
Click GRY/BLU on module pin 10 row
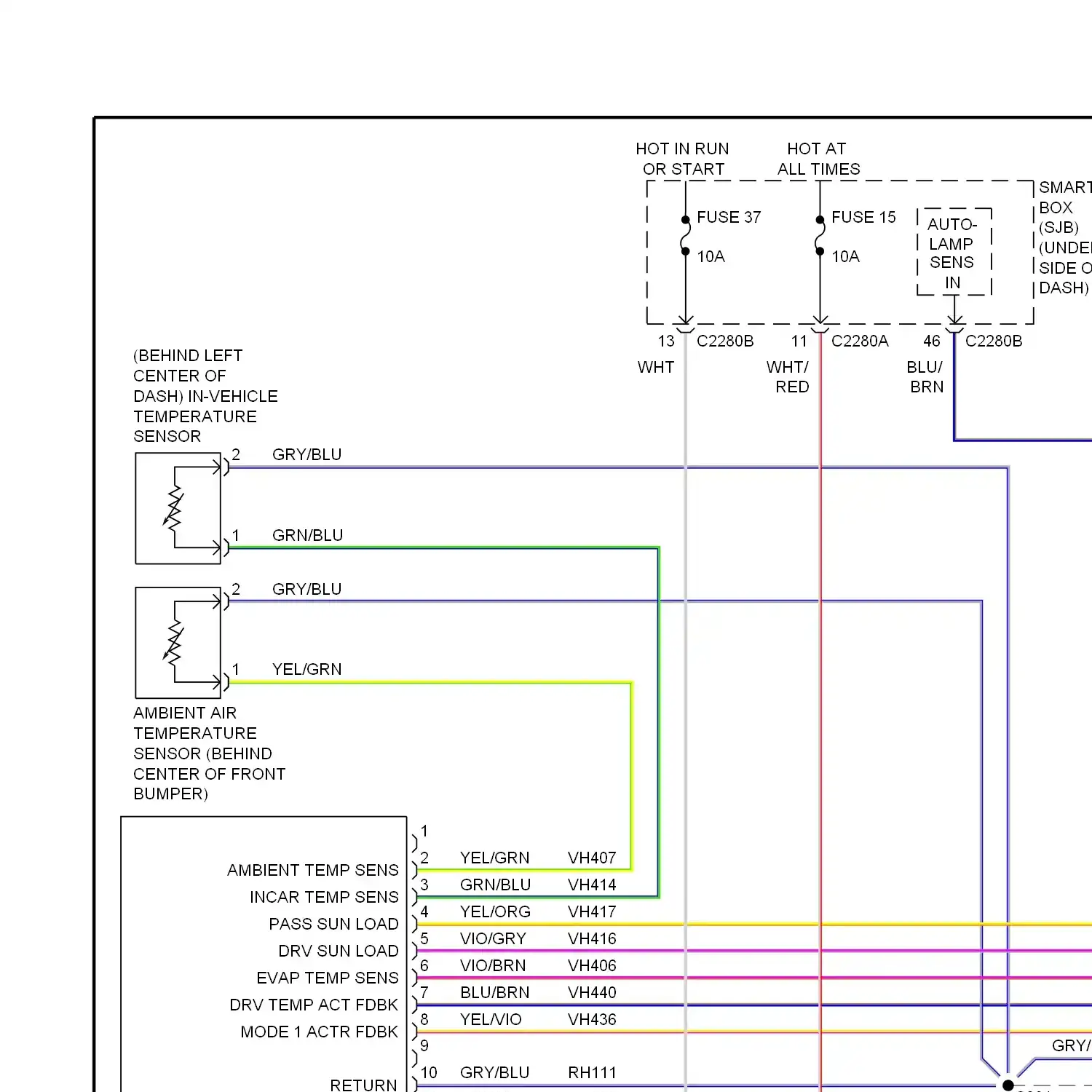pyautogui.click(x=494, y=1072)
